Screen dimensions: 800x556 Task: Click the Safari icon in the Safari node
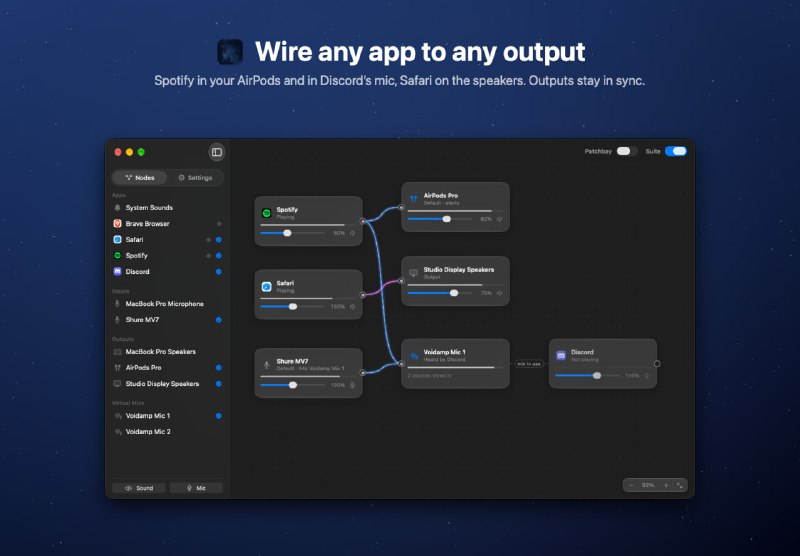(266, 287)
